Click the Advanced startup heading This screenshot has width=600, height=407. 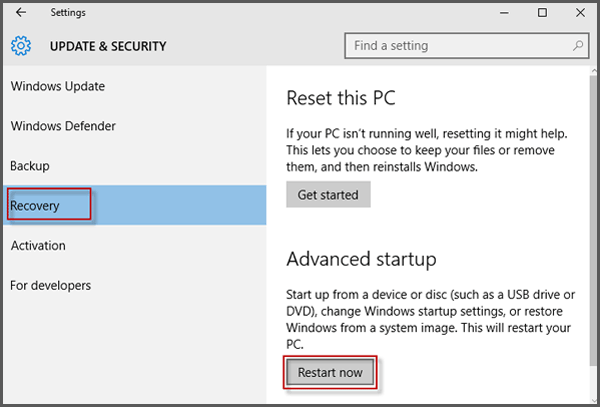coord(361,259)
